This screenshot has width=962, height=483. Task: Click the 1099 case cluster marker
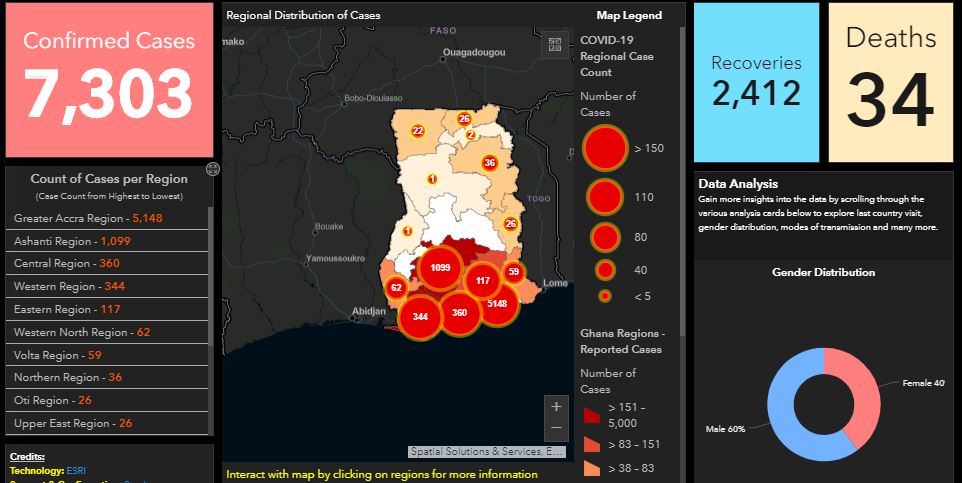point(439,268)
